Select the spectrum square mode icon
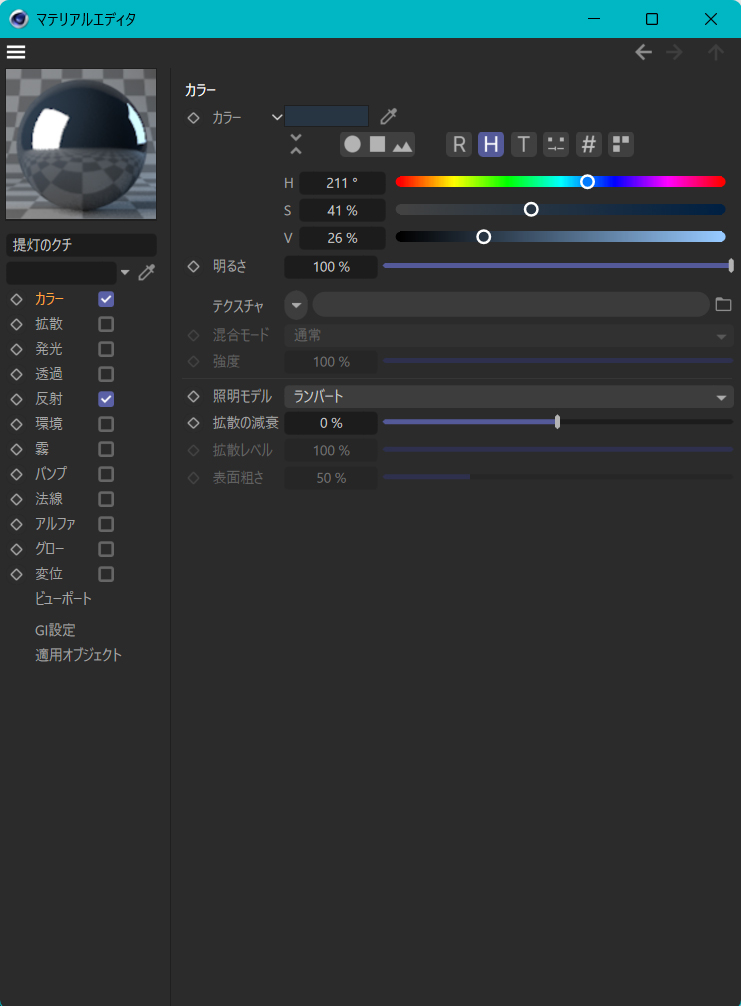741x1006 pixels. 377,144
